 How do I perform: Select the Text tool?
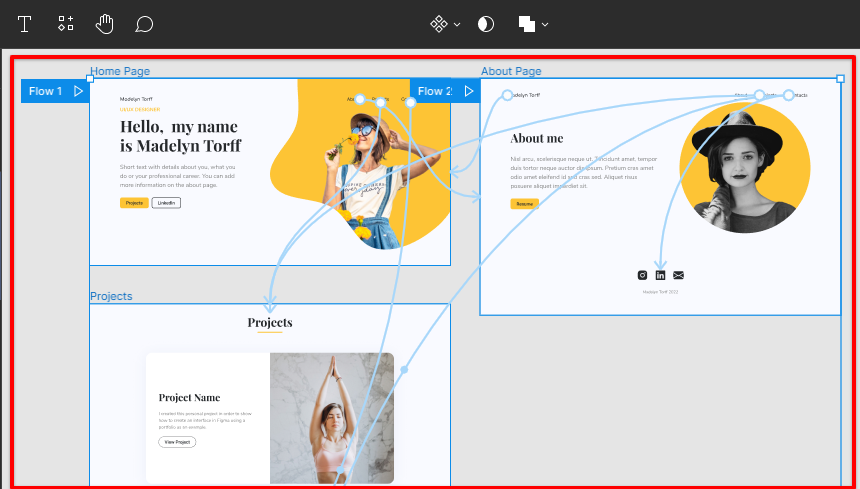point(24,23)
